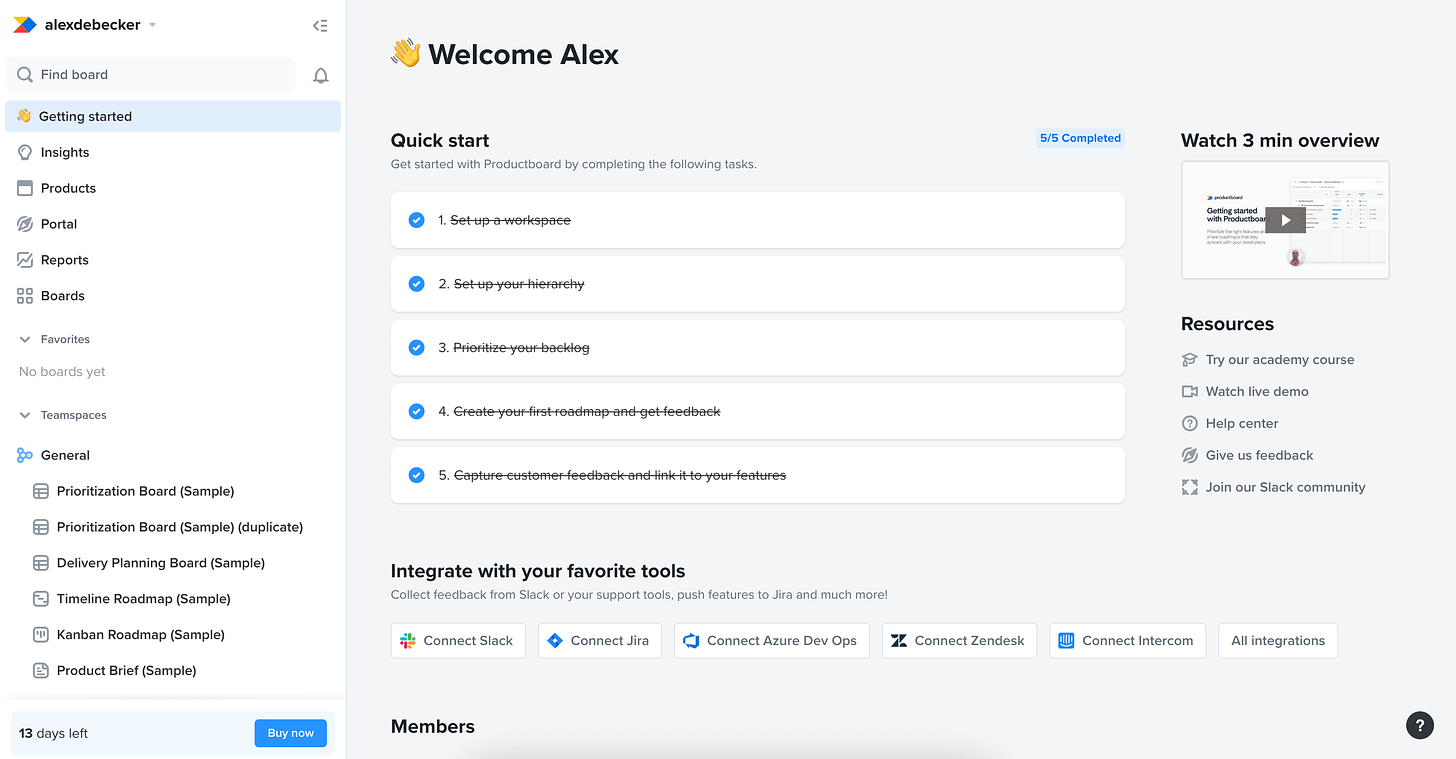Click the academy course graduation cap icon

(1189, 360)
